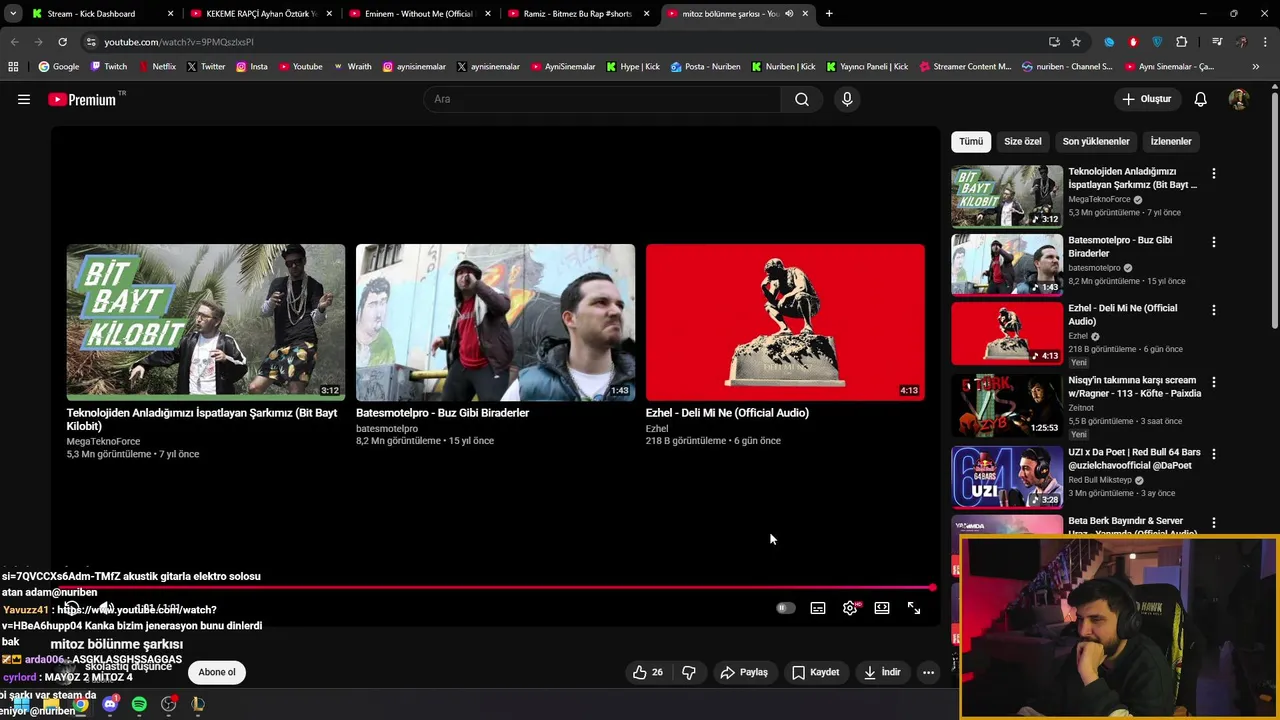Viewport: 1280px width, 720px height.
Task: Click the Kaydet save button
Action: tap(816, 672)
